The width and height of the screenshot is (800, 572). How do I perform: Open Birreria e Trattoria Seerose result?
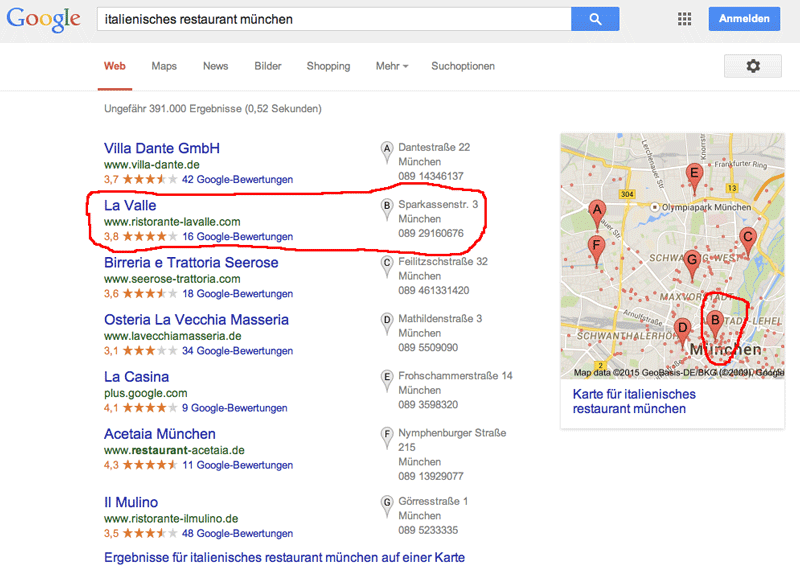(191, 263)
